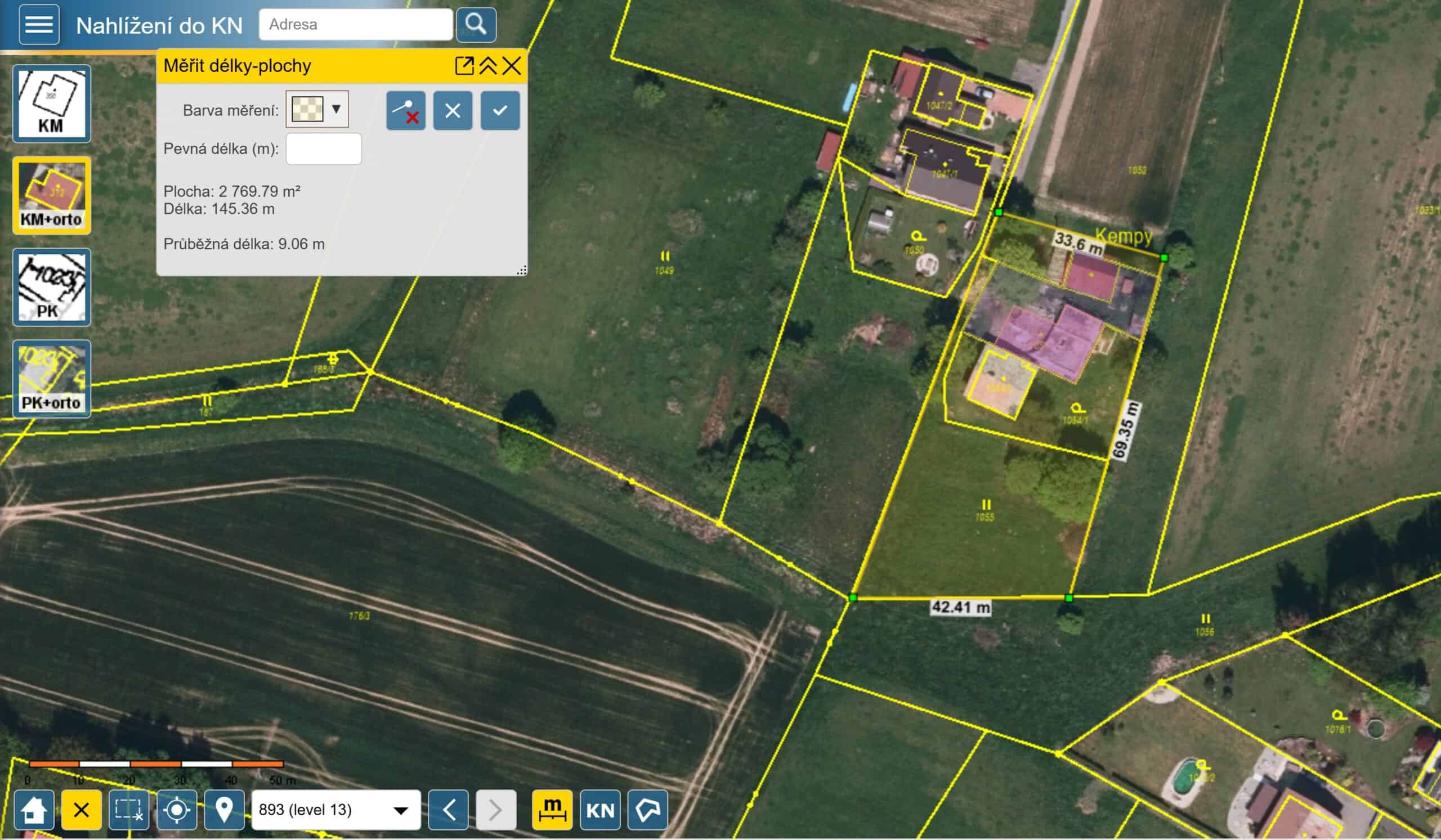Image resolution: width=1441 pixels, height=840 pixels.
Task: Cancel the current measurement with X button
Action: click(x=453, y=110)
